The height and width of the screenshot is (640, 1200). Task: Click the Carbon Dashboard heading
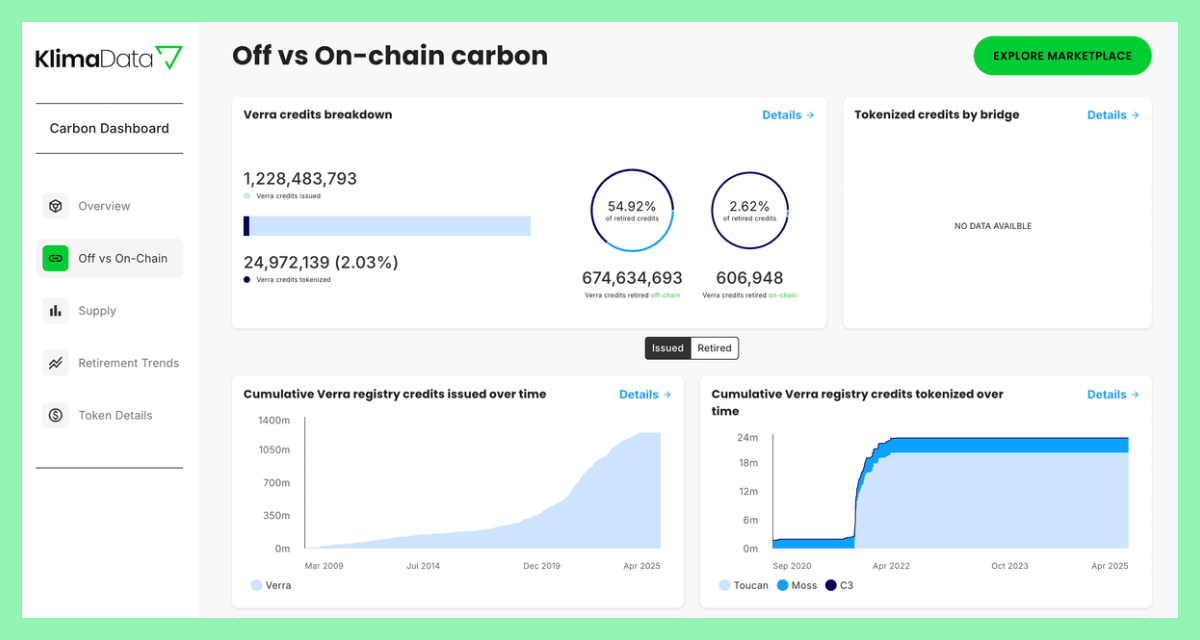[109, 128]
